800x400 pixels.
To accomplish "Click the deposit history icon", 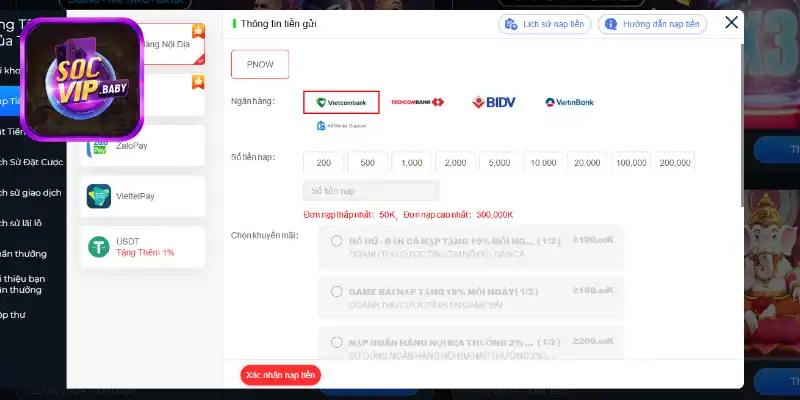I will coord(511,24).
